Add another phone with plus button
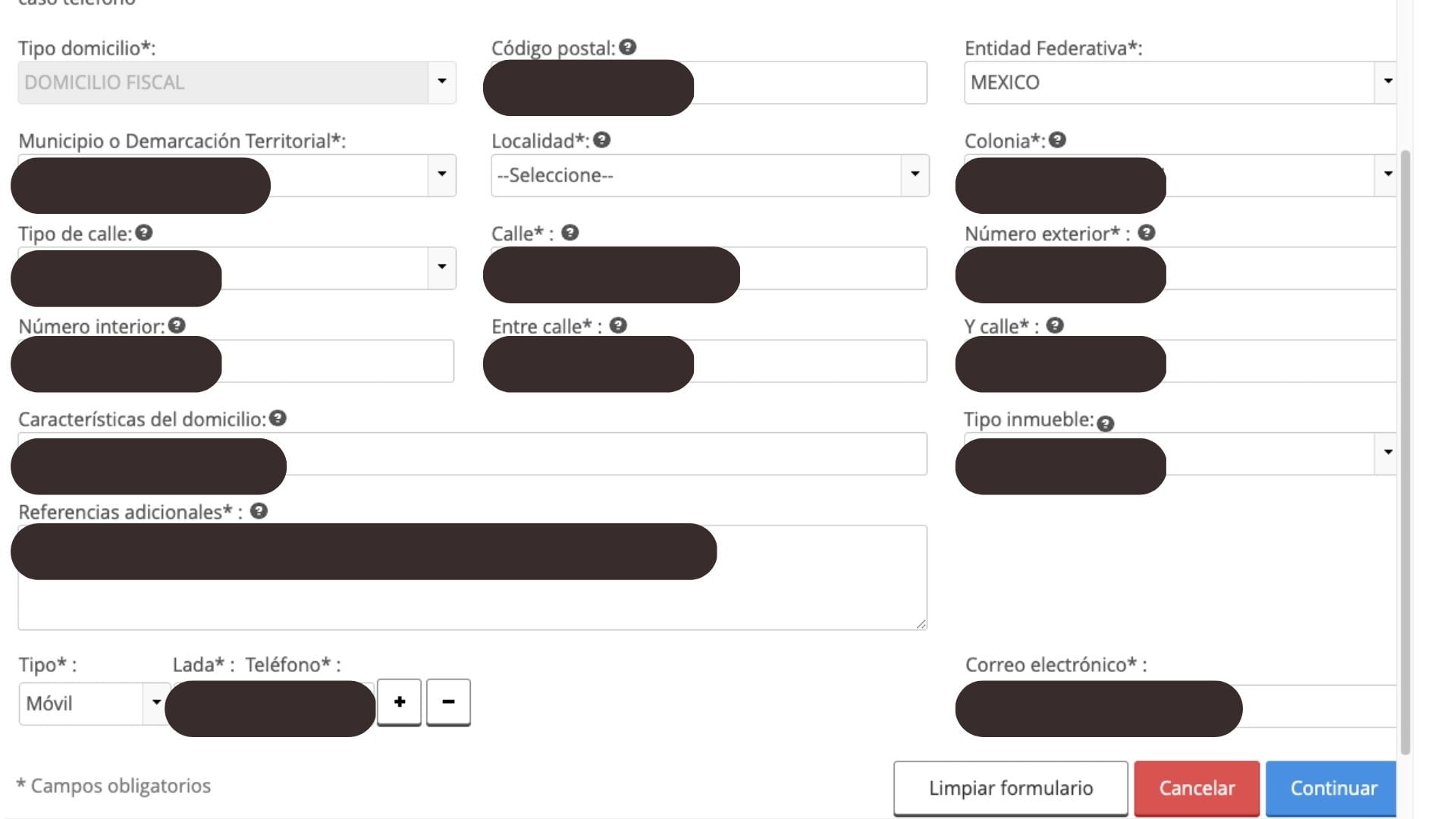 pos(400,701)
